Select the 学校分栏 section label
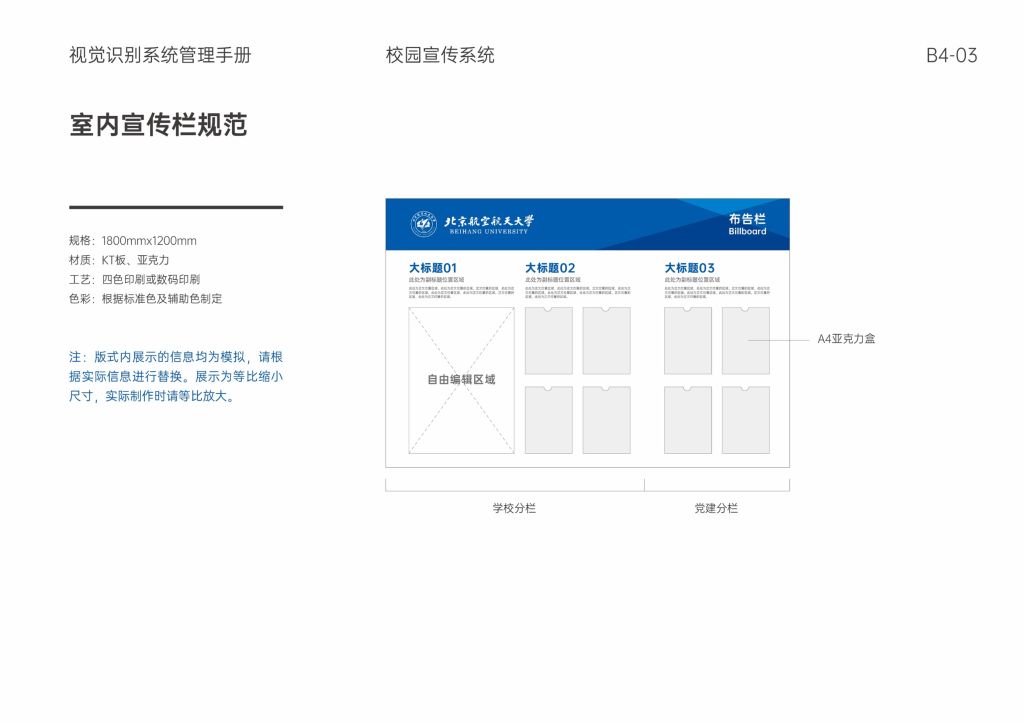Viewport: 1024px width, 723px height. click(514, 508)
